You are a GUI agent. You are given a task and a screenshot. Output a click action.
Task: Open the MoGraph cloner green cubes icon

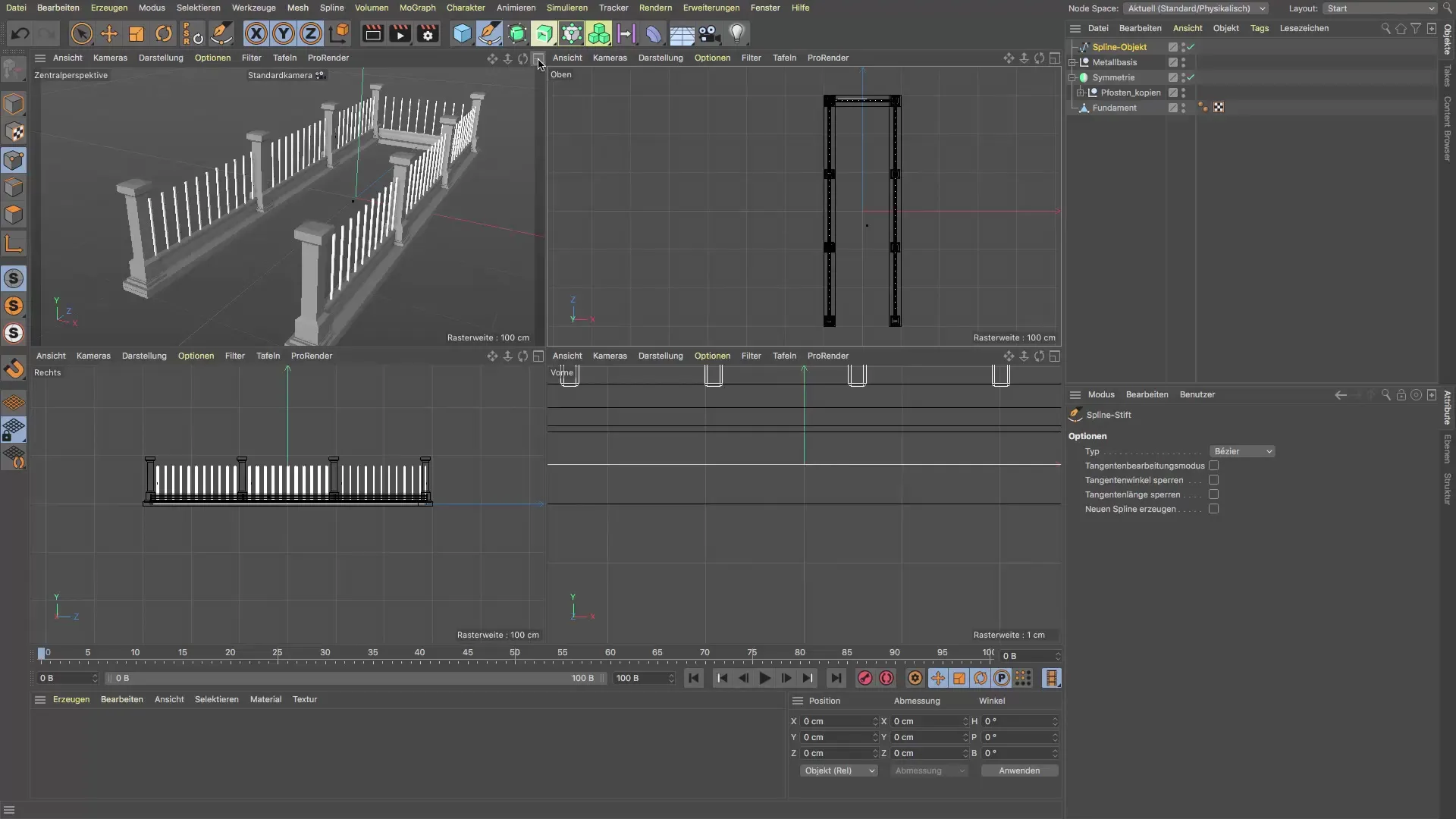tap(599, 33)
